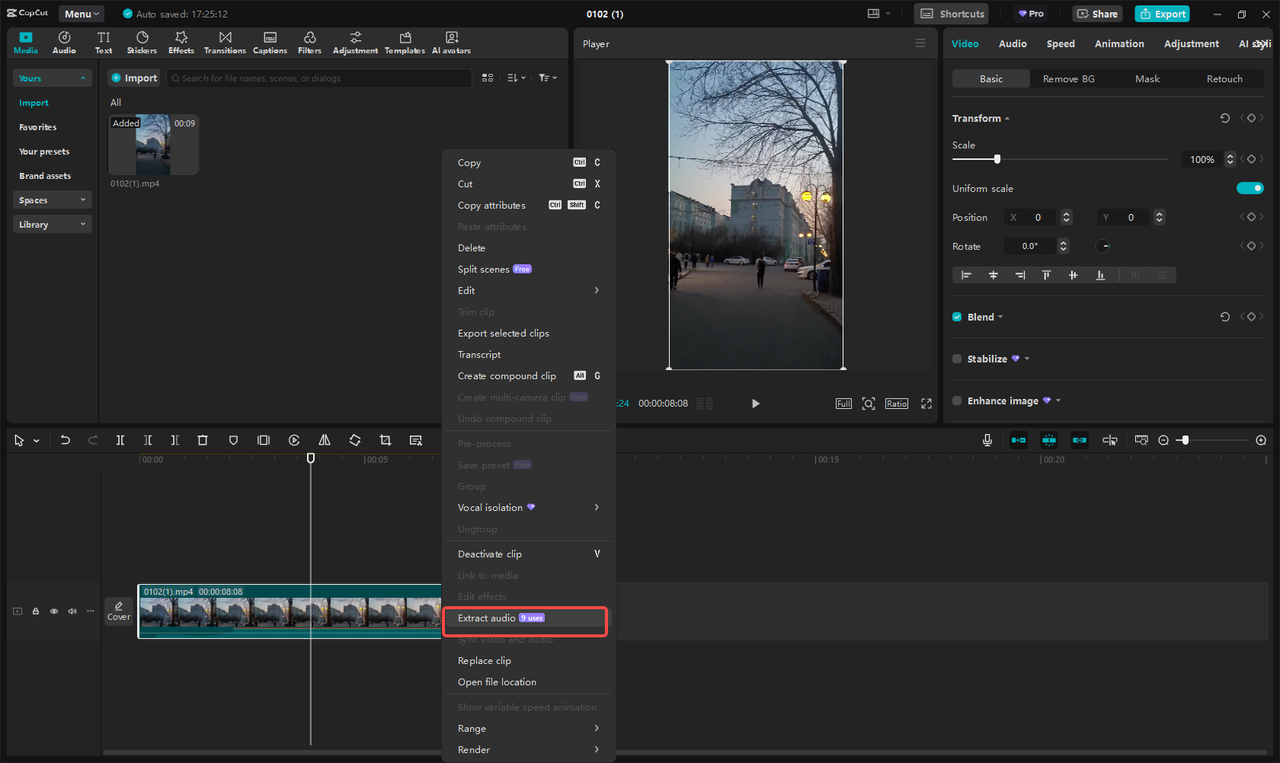Image resolution: width=1280 pixels, height=763 pixels.
Task: Switch to the Animation tab
Action: [x=1119, y=44]
